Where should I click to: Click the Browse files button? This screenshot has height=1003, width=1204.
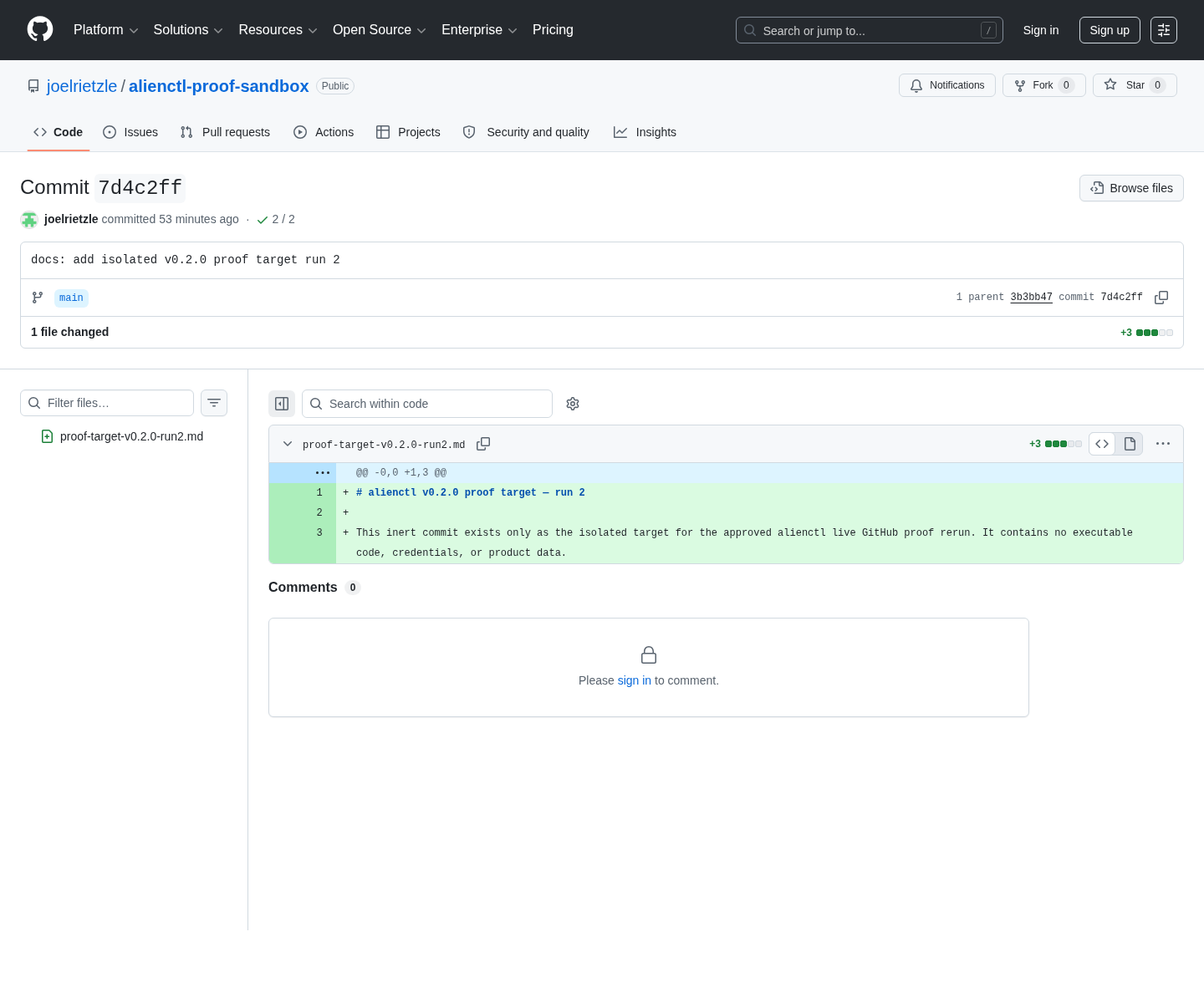click(1131, 188)
